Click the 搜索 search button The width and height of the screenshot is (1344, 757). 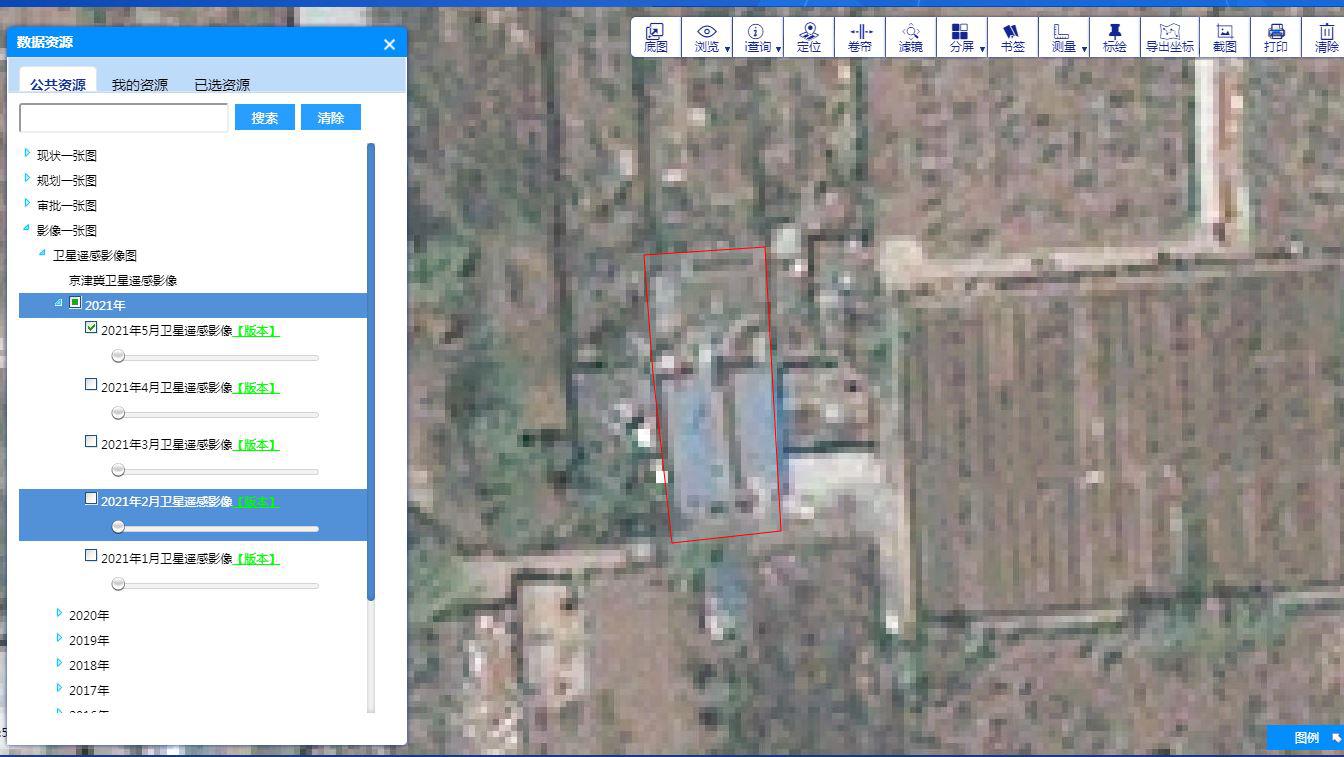coord(265,117)
